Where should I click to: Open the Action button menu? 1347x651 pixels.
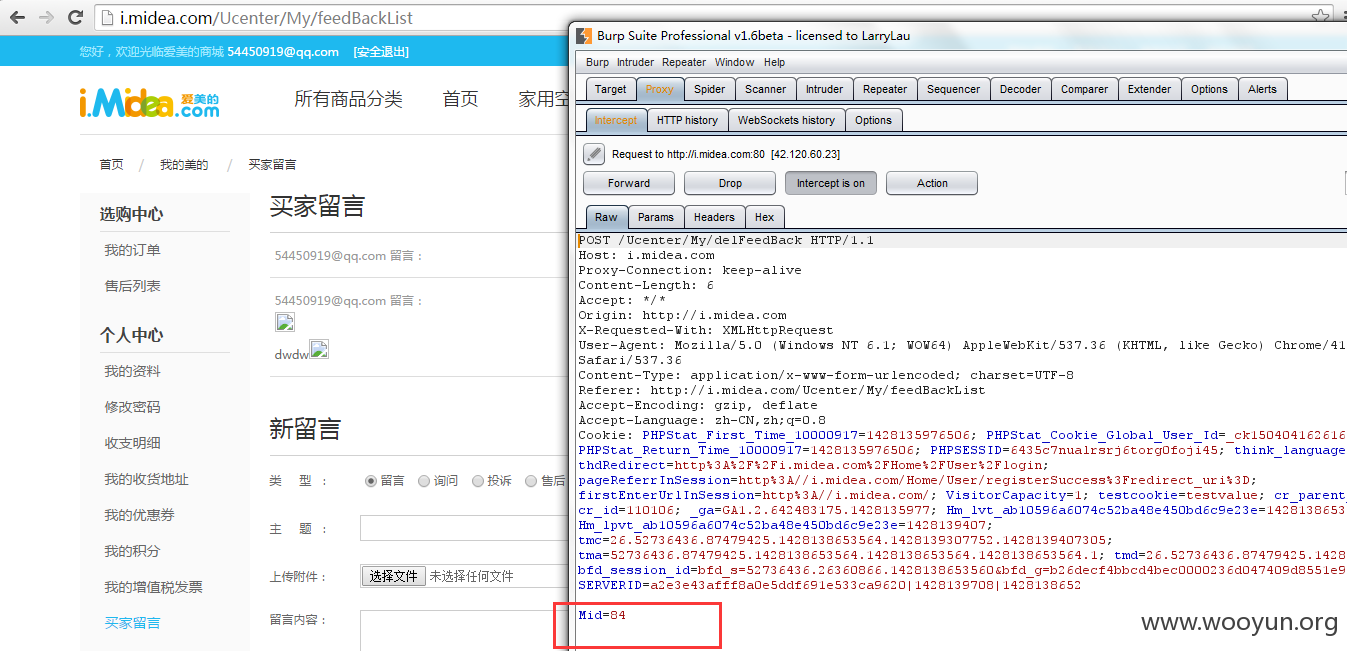pos(932,183)
